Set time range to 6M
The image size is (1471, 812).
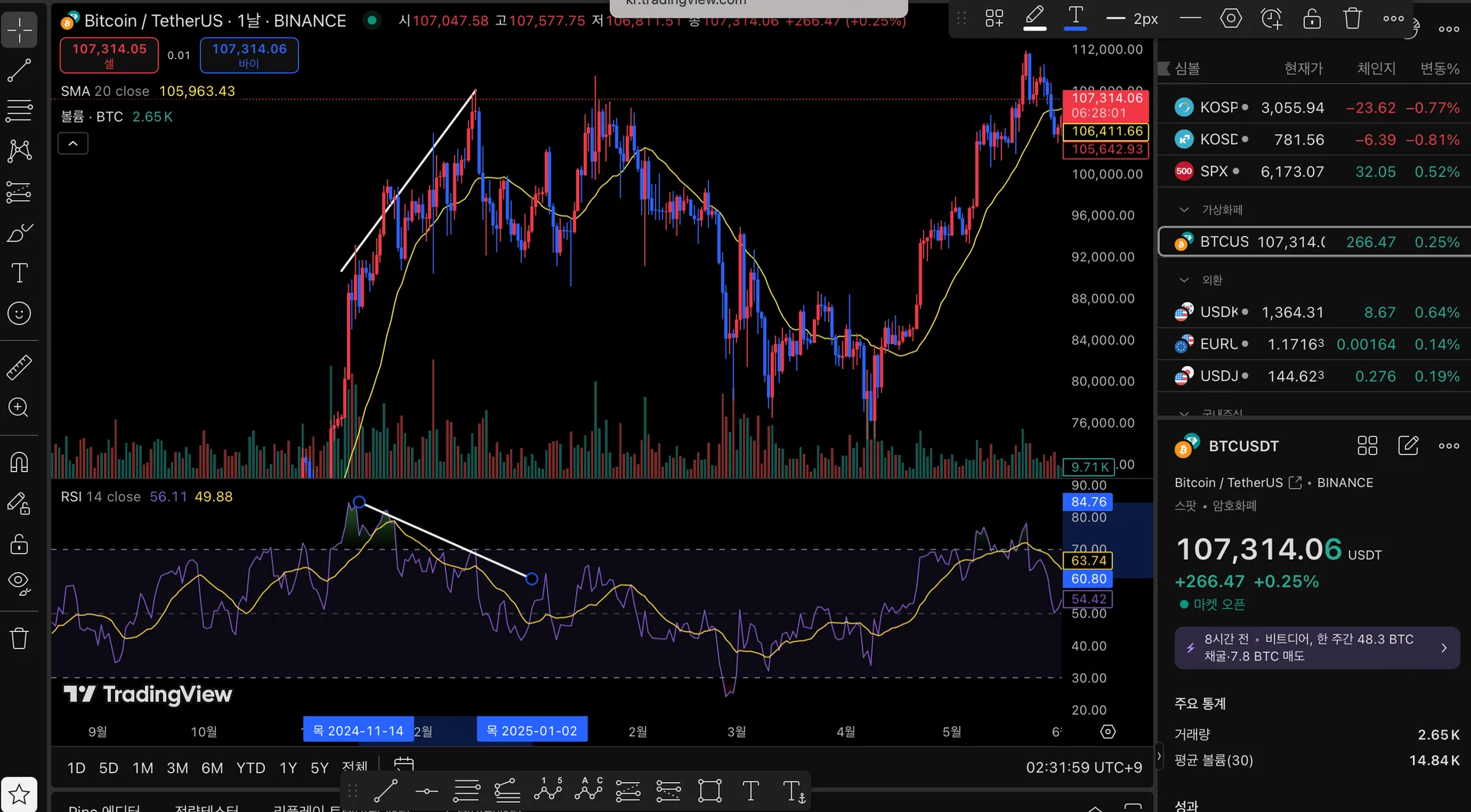pos(212,768)
